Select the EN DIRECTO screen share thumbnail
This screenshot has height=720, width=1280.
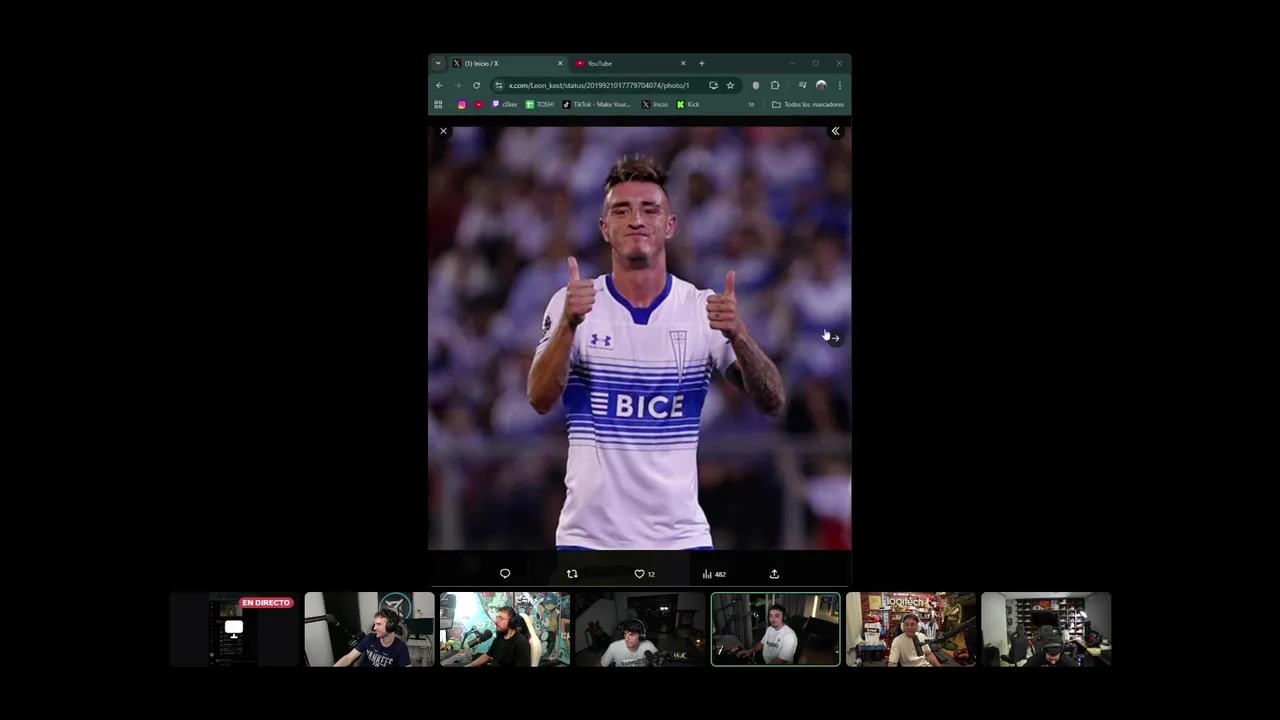234,629
